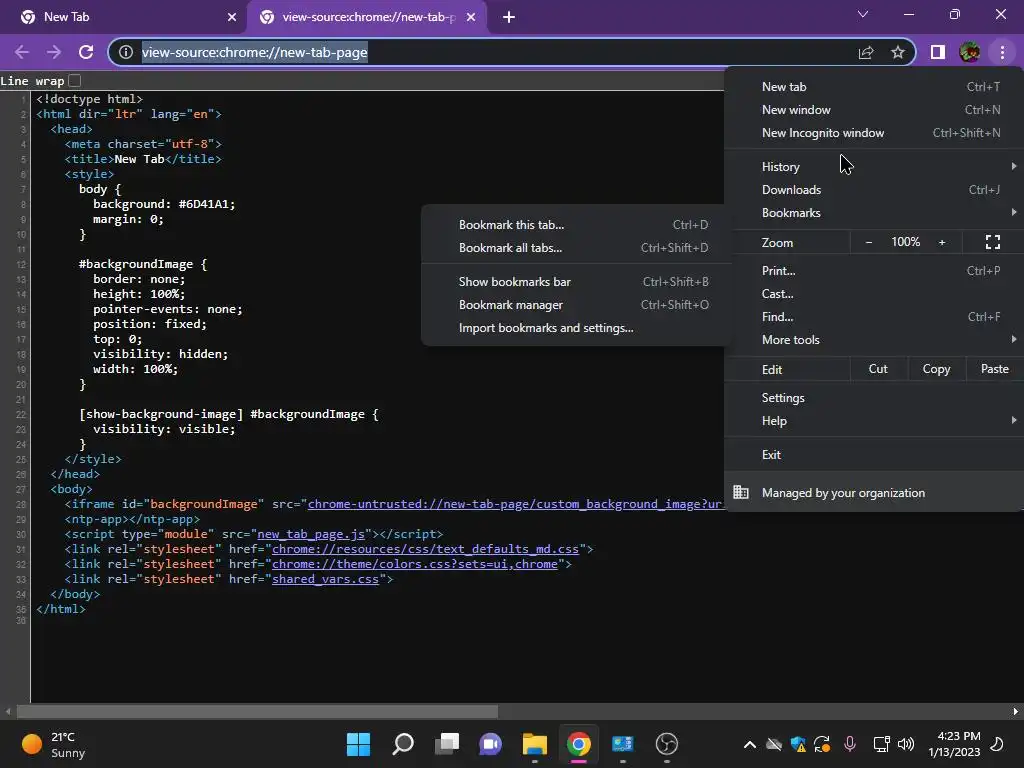Click the horizontal scrollbar right arrow
This screenshot has width=1024, height=768.
(x=1016, y=711)
